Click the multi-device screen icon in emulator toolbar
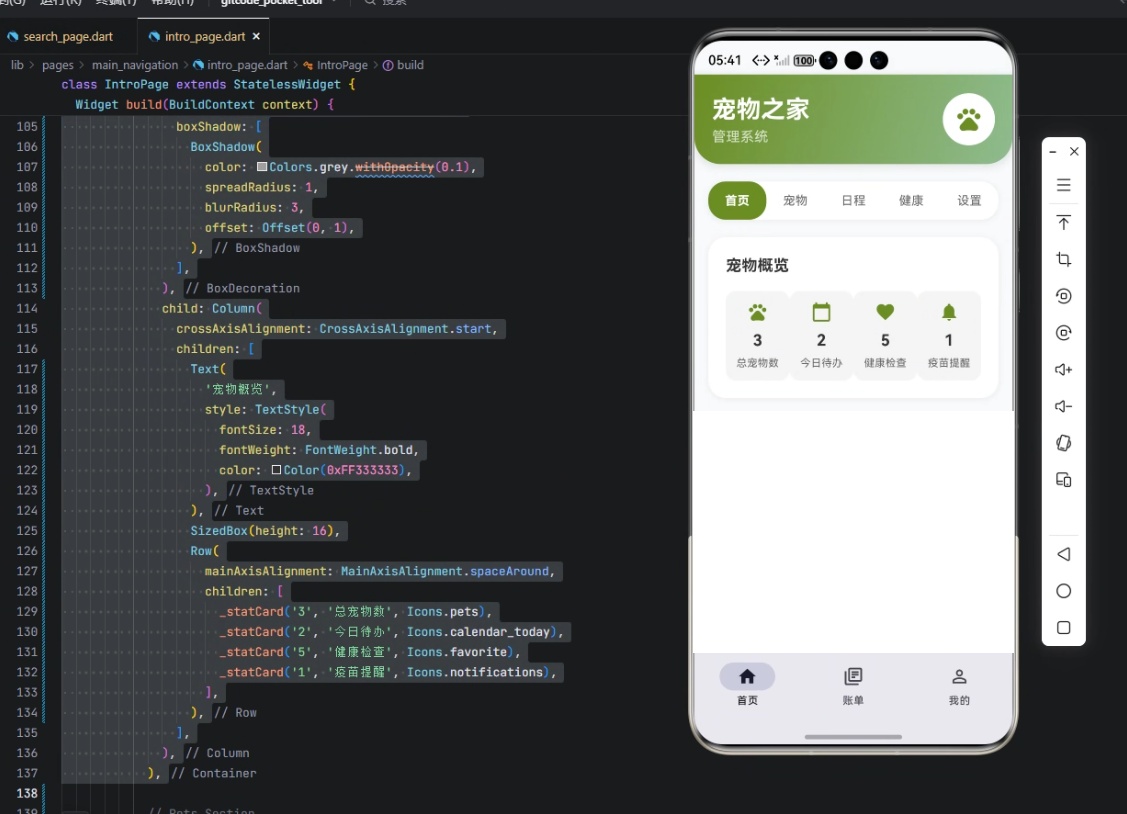Screen dimensions: 1127x814 [1064, 480]
